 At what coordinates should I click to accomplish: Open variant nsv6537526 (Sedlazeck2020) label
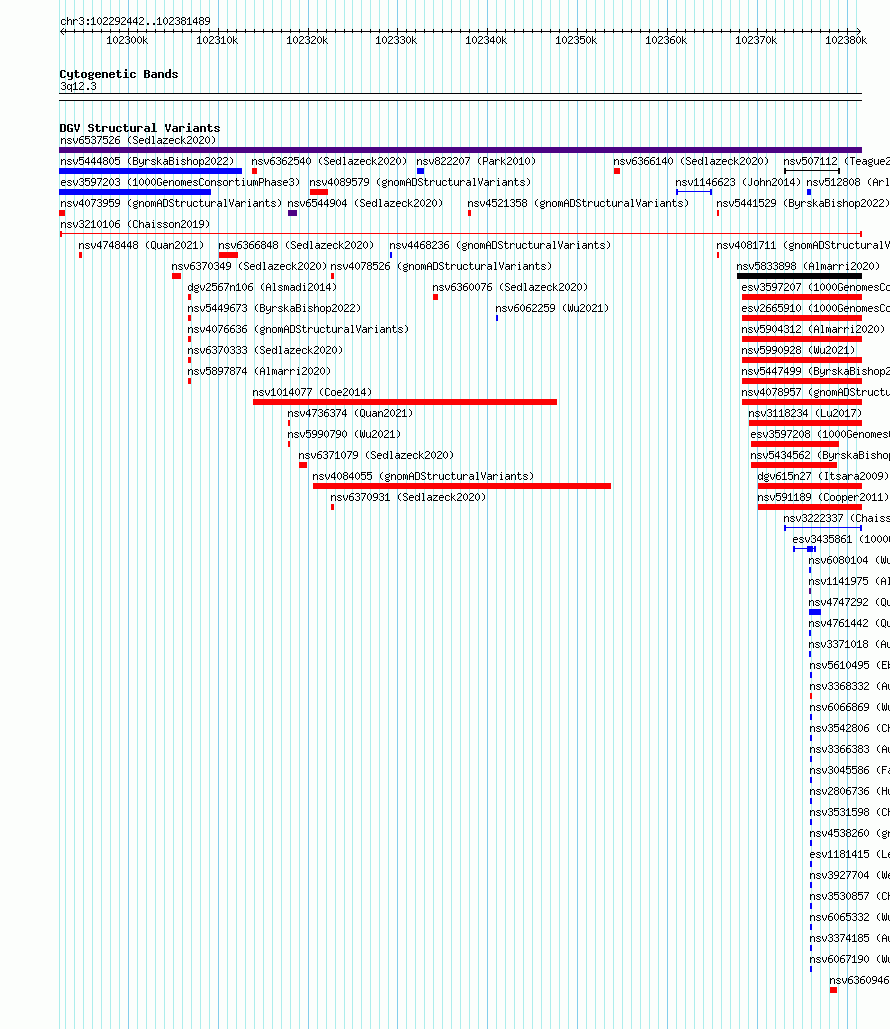(x=138, y=140)
